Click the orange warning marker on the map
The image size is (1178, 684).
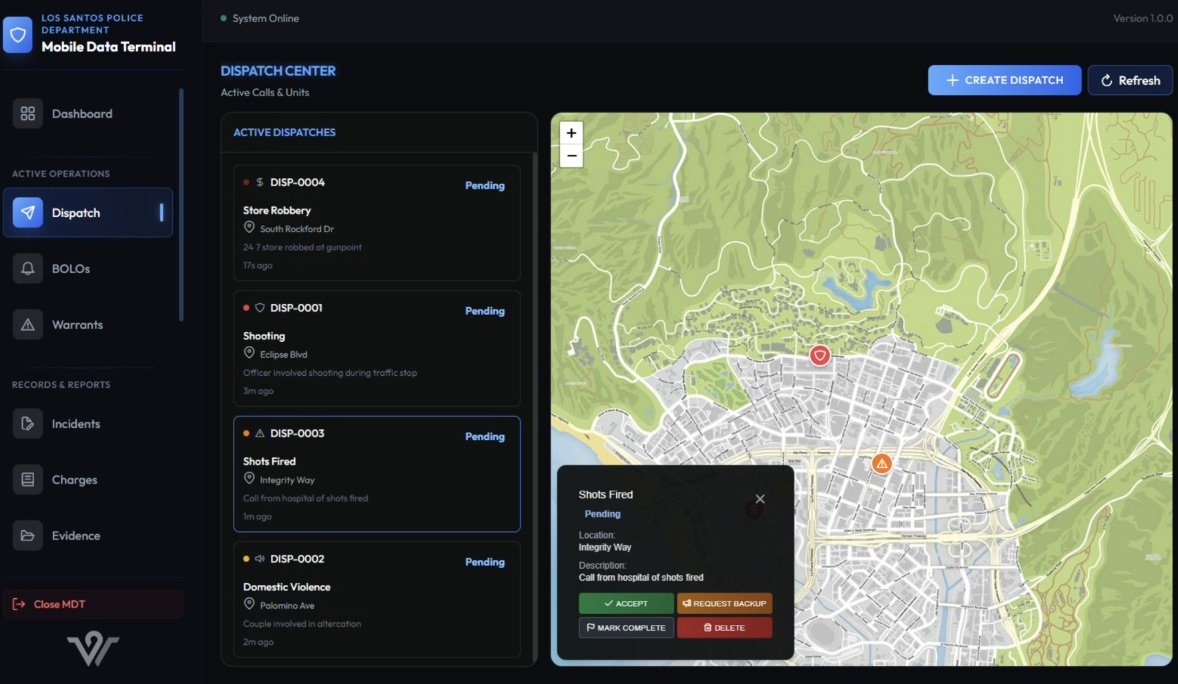881,463
